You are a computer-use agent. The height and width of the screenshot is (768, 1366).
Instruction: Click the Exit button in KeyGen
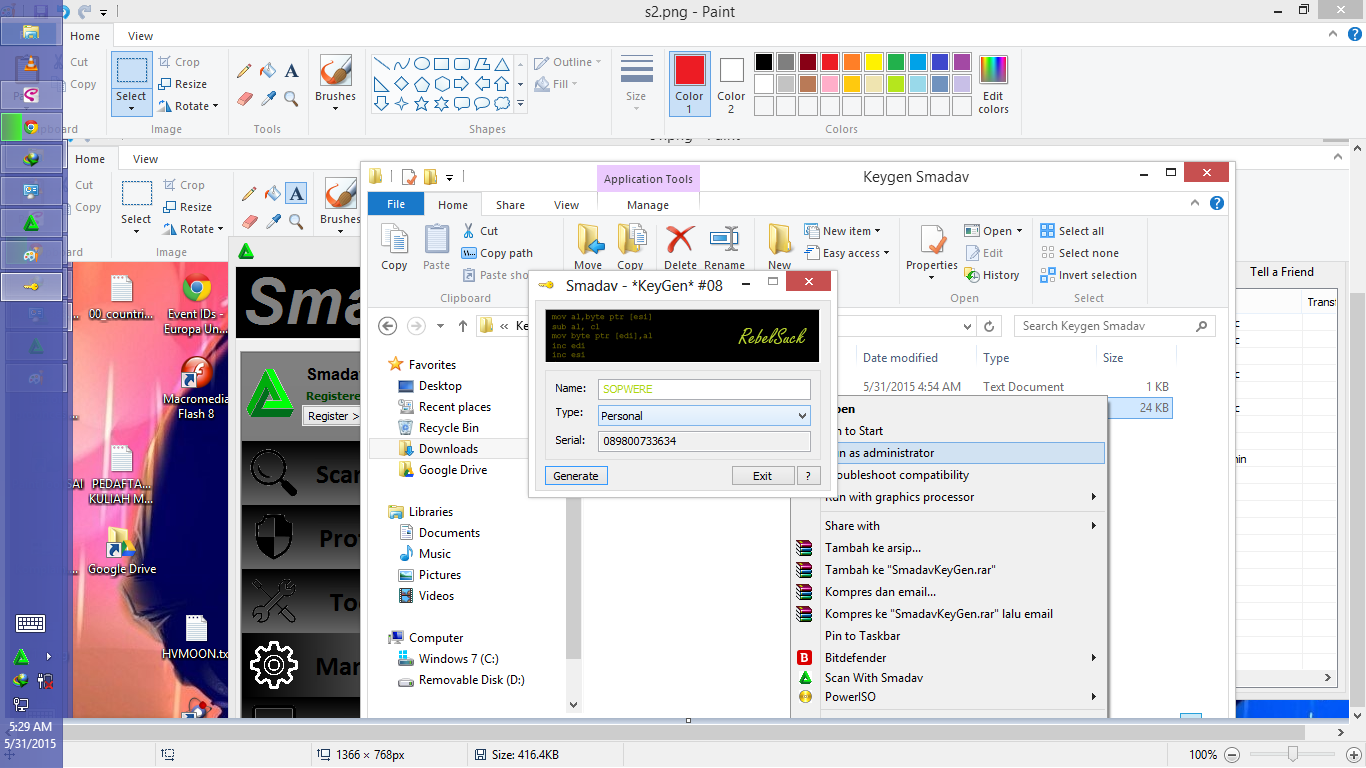click(x=762, y=476)
